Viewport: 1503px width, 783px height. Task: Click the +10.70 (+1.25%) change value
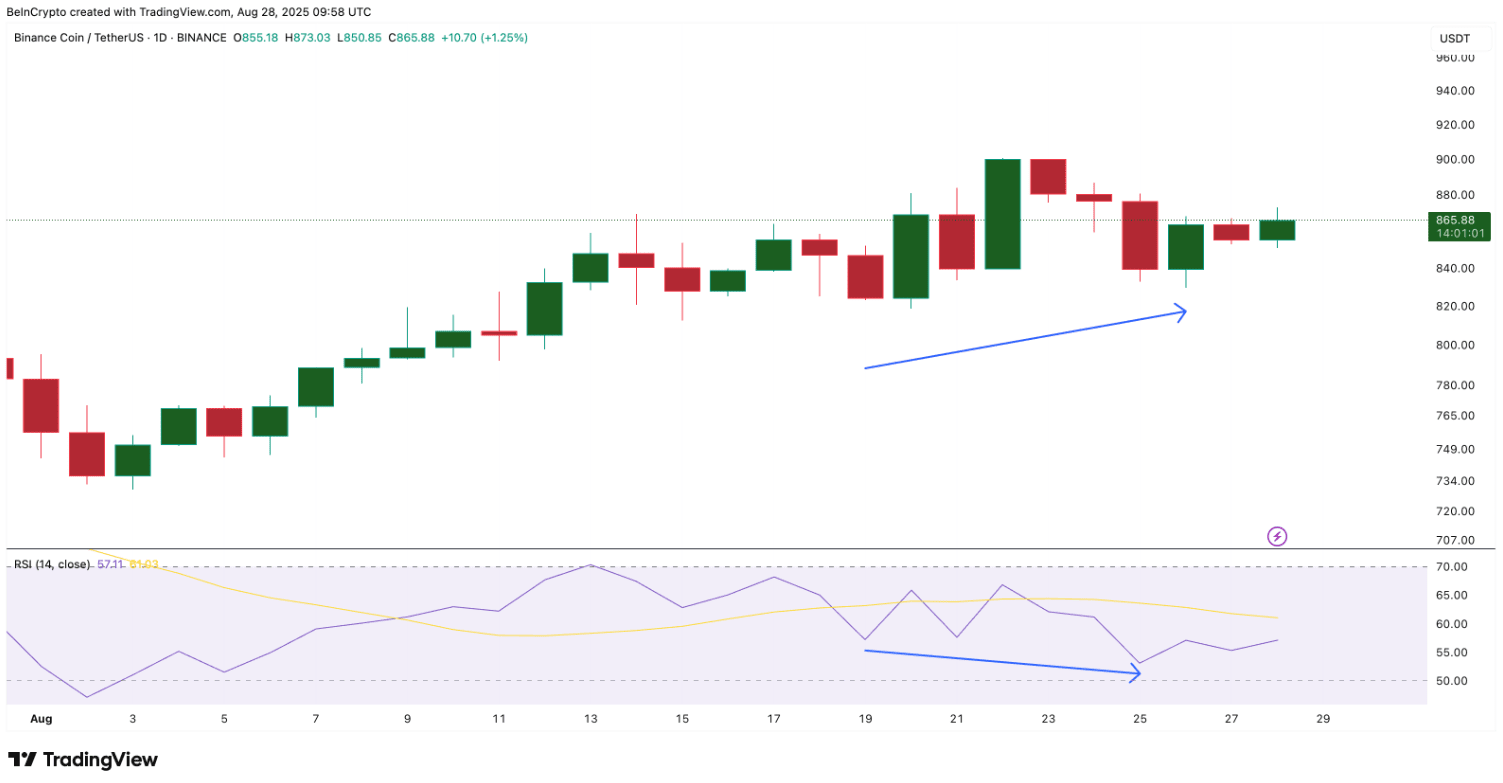(x=487, y=38)
